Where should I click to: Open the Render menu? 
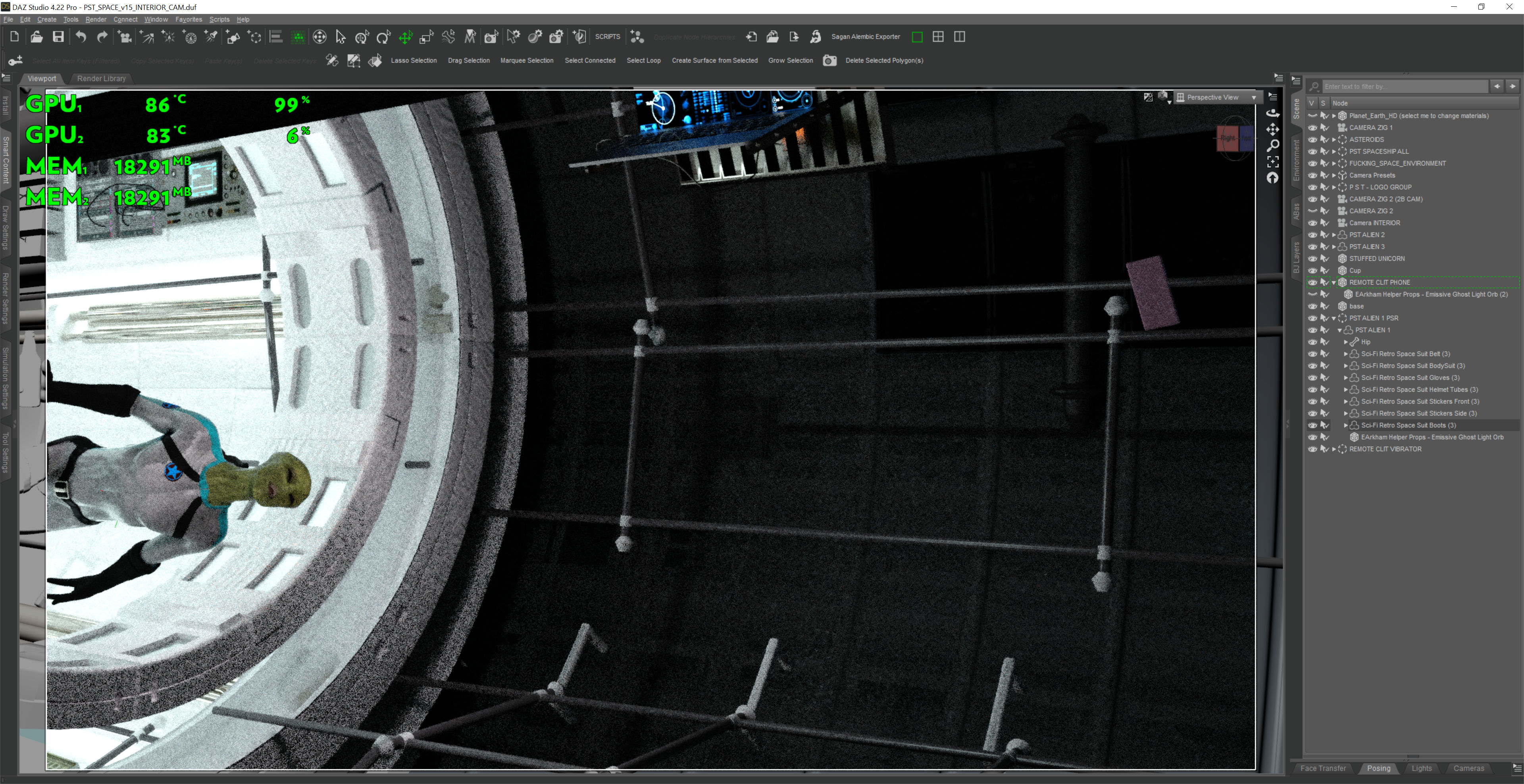point(96,19)
